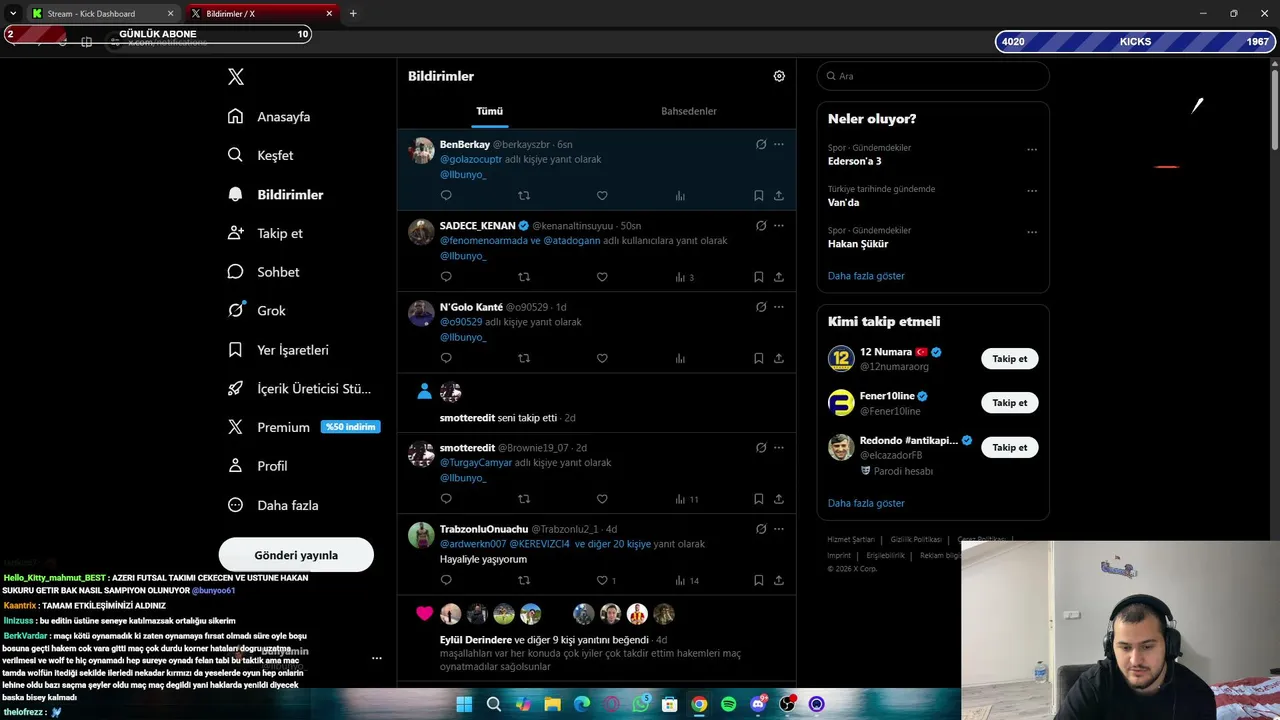Show more suggestions under Kimi takip etmeli

tap(866, 503)
